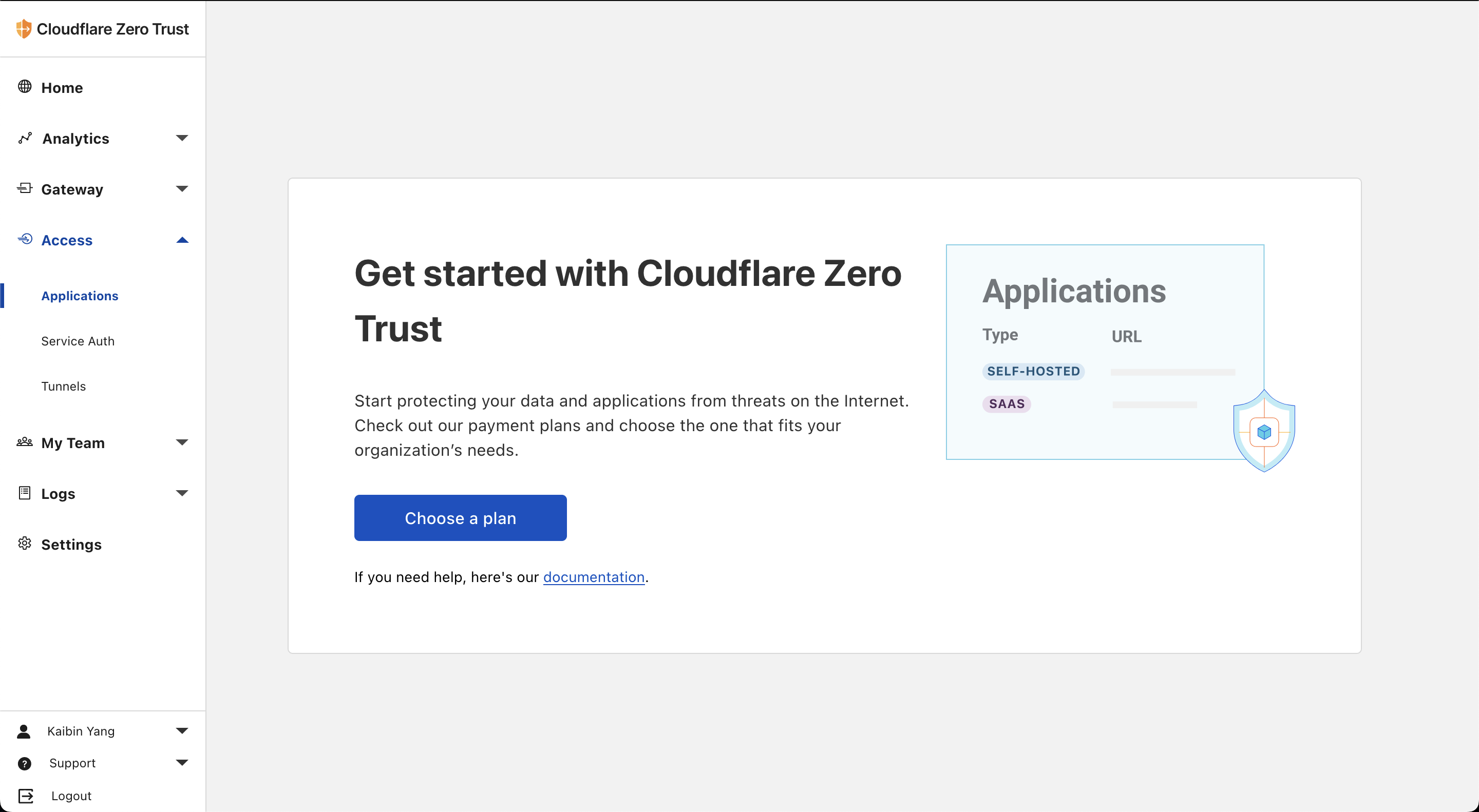Click the Analytics graph icon
Screen dimensions: 1479x812
(x=25, y=138)
